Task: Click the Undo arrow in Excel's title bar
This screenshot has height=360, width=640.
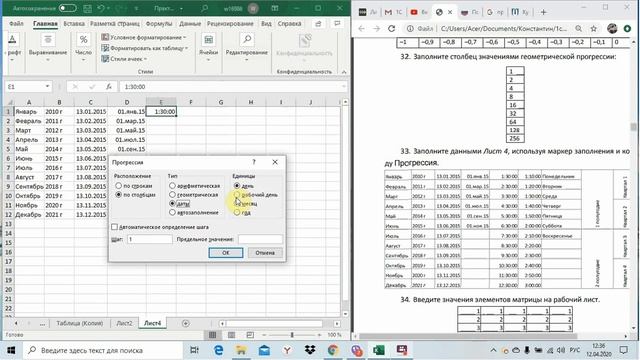Action: point(101,8)
